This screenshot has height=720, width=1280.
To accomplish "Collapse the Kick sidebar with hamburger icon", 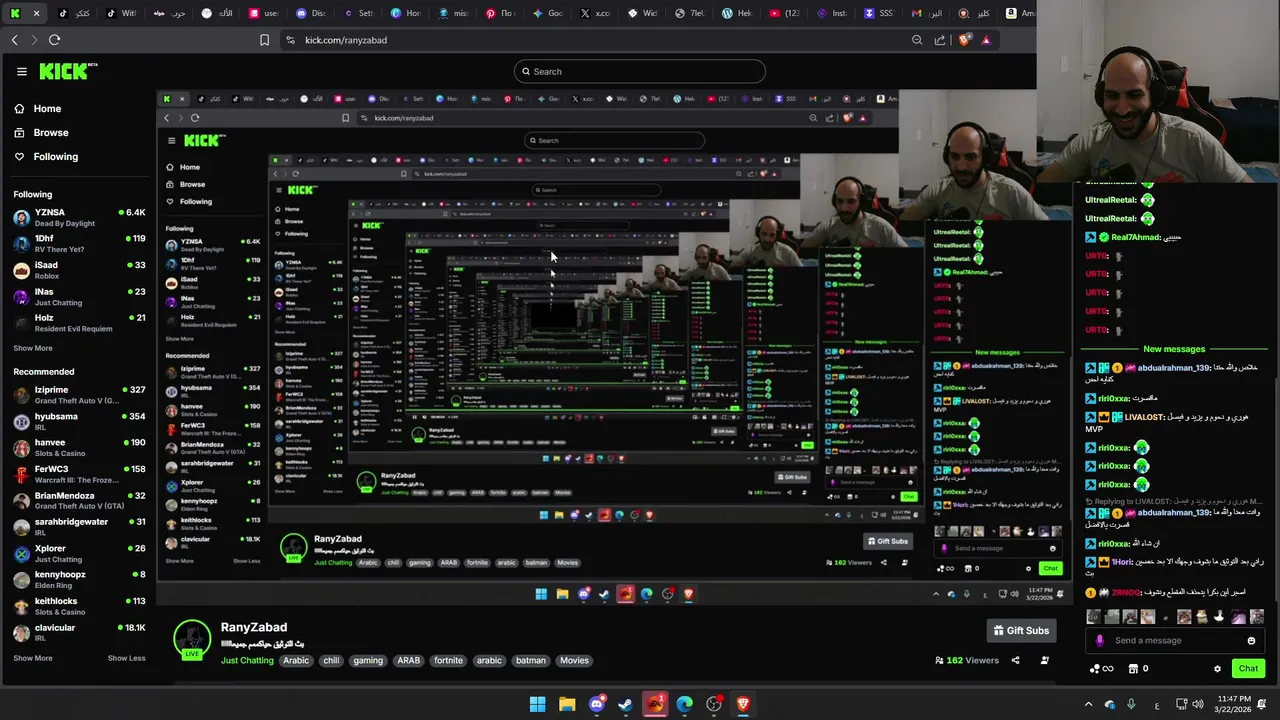I will pyautogui.click(x=21, y=71).
